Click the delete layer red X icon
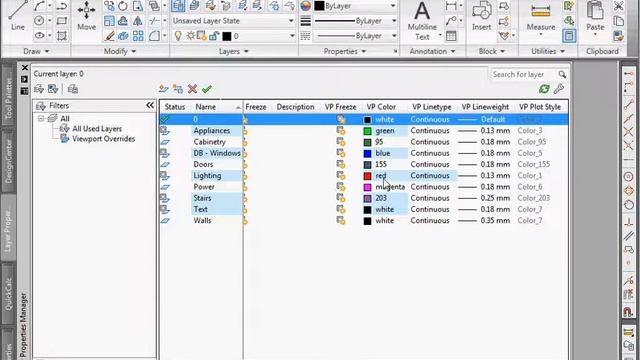 [192, 89]
